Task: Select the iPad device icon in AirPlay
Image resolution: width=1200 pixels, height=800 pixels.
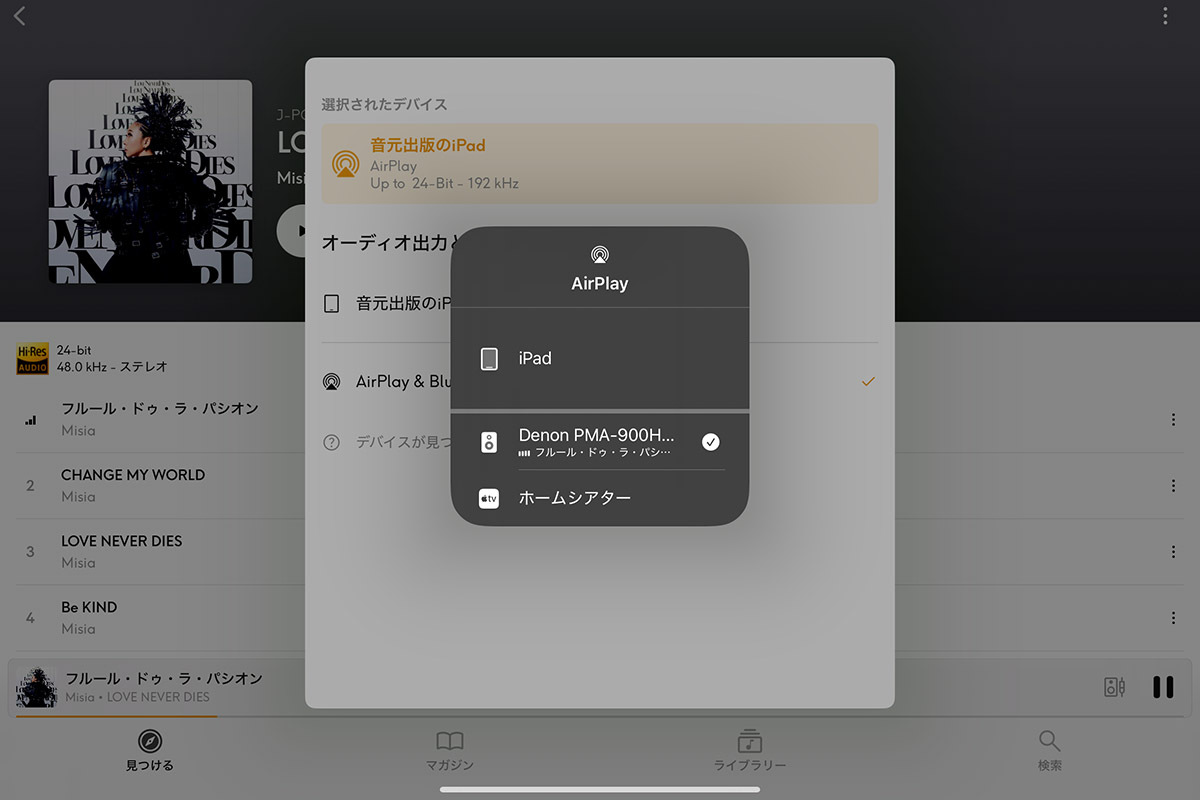Action: tap(489, 359)
